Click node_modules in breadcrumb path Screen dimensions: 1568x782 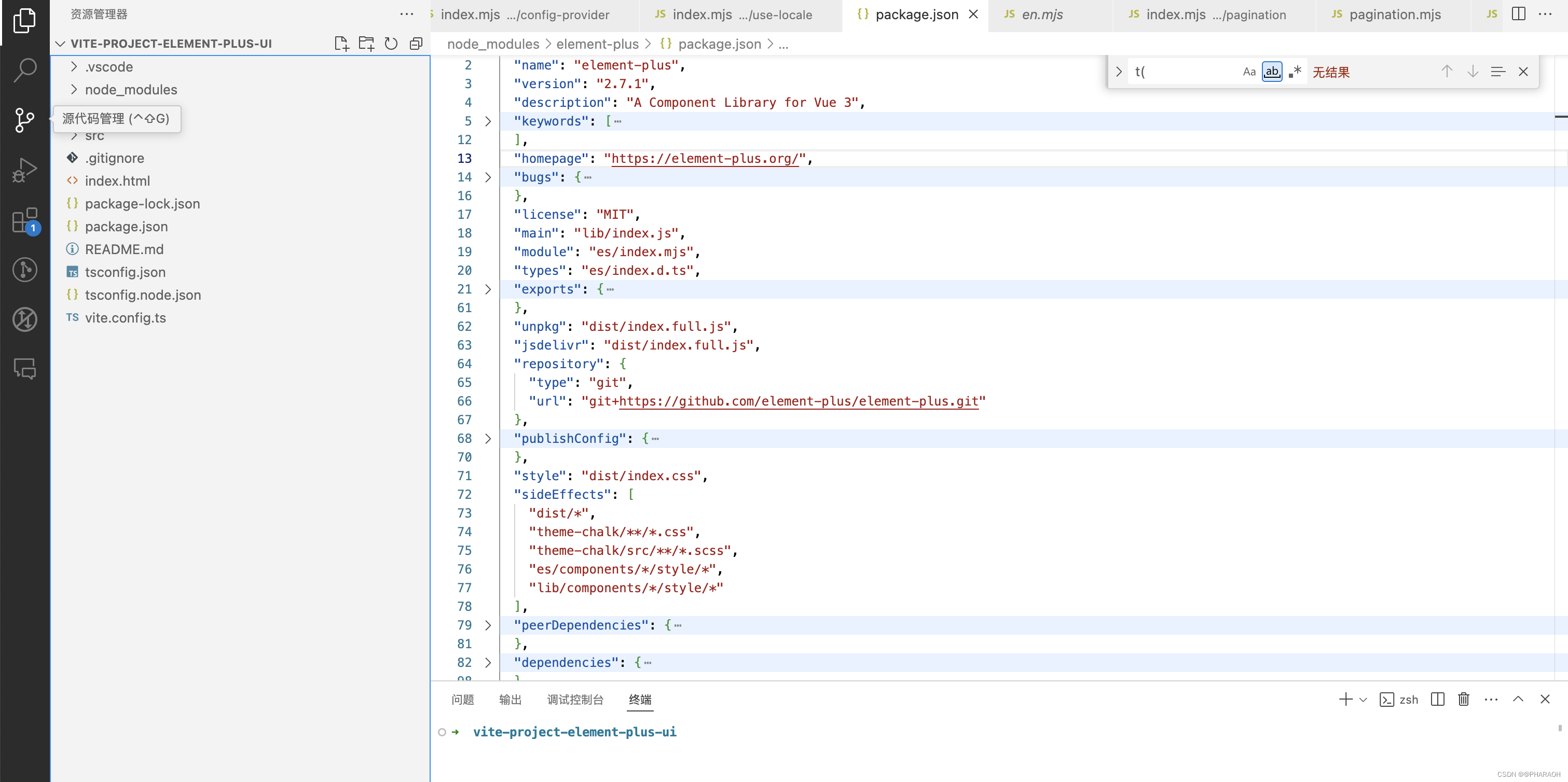point(493,45)
